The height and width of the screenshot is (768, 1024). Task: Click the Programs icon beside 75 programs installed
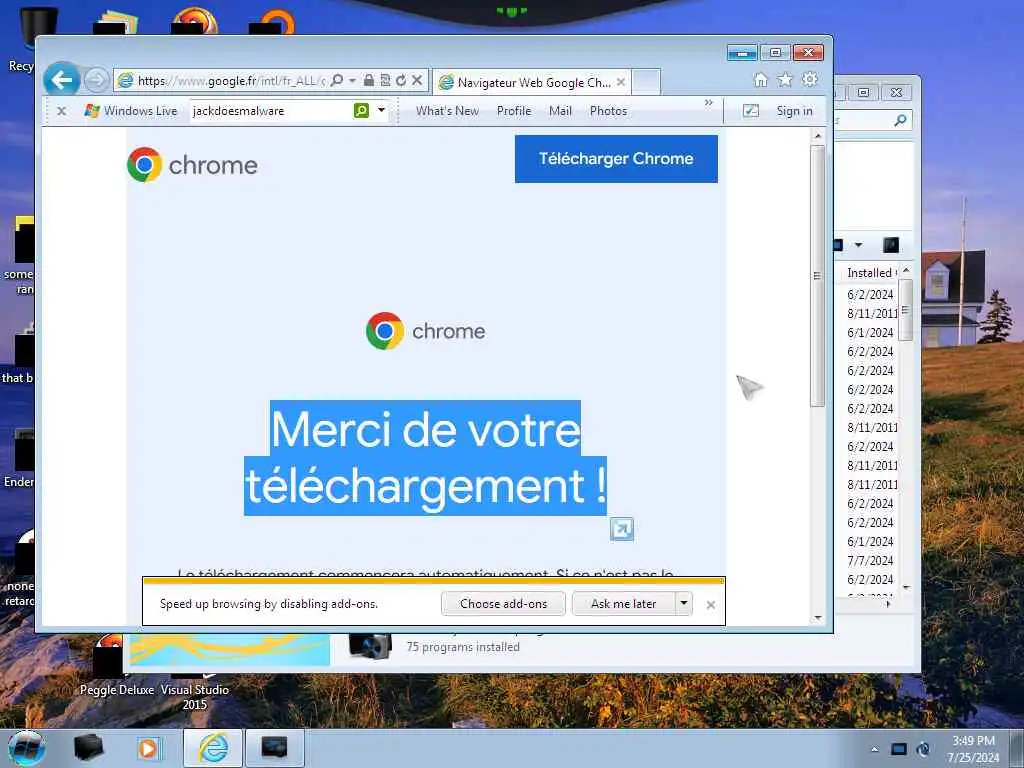click(370, 647)
